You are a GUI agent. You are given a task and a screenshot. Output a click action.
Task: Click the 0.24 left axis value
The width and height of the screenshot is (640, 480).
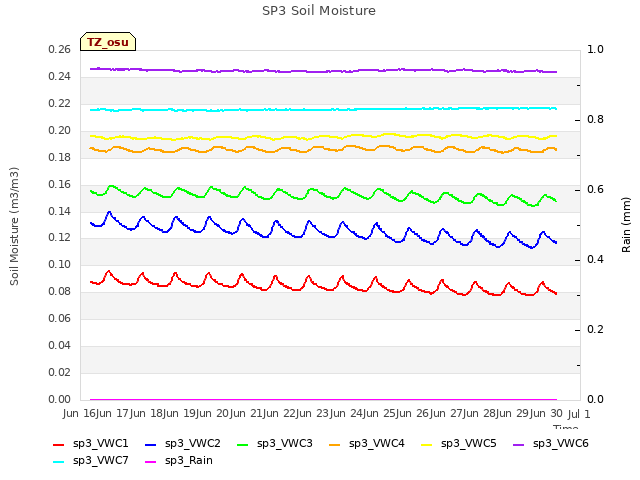60,76
